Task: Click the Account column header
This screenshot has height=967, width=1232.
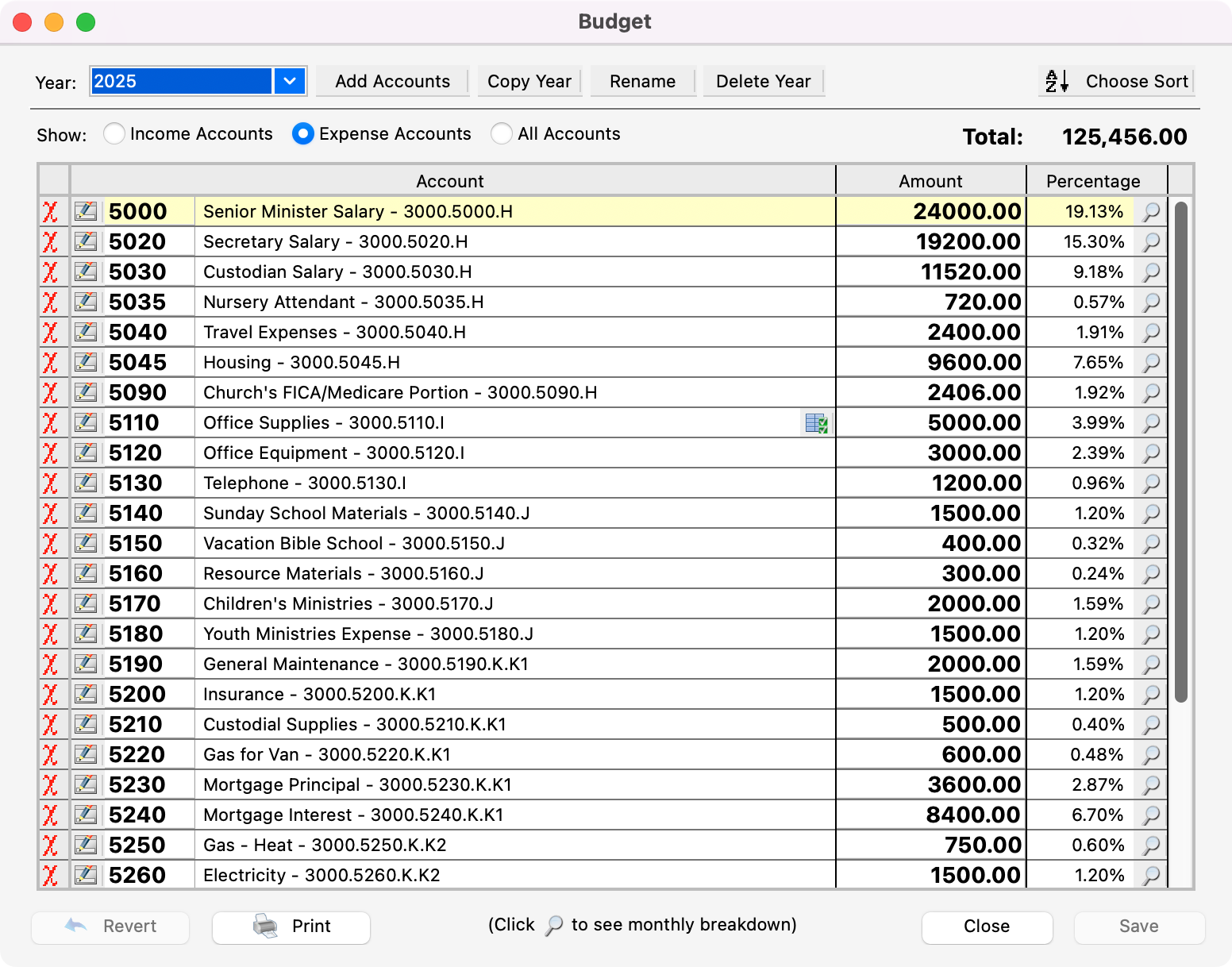Action: pyautogui.click(x=450, y=181)
